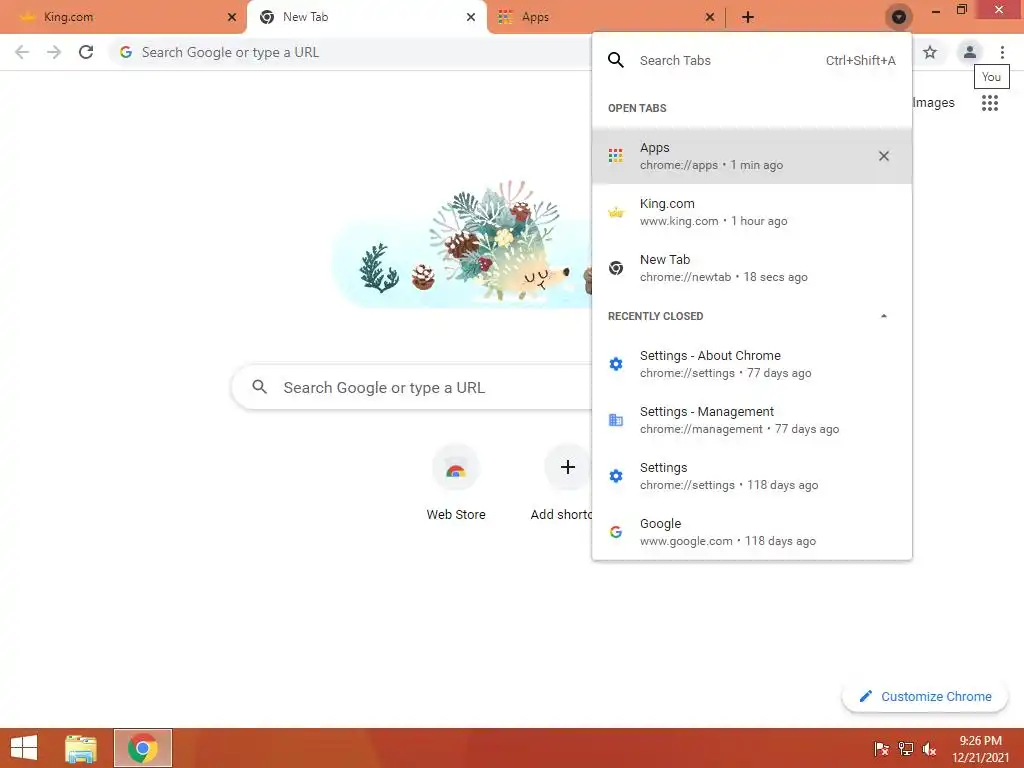Open the profile avatar menu

970,52
